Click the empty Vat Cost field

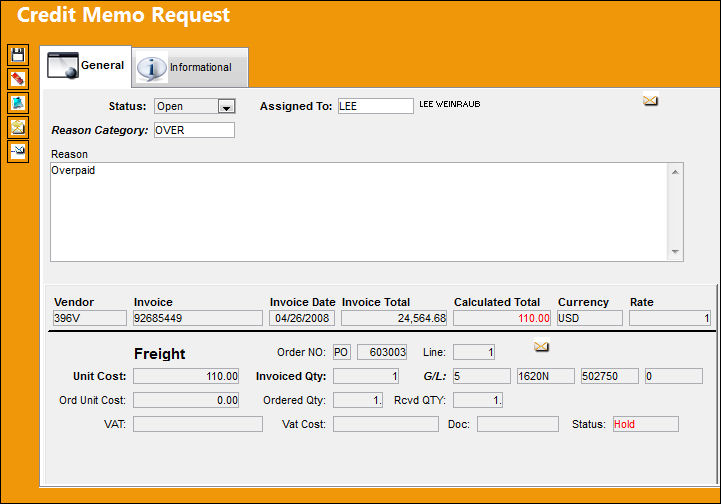click(x=386, y=424)
